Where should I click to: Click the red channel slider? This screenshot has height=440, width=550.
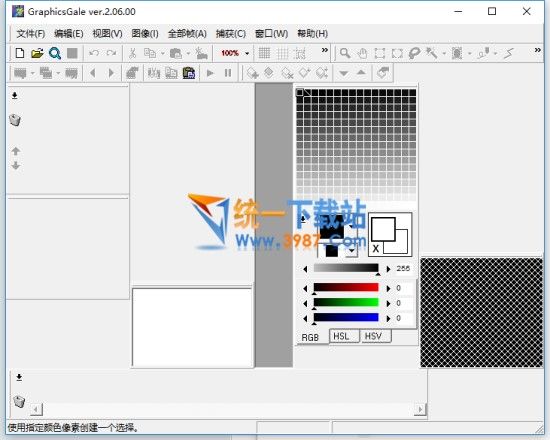click(346, 288)
